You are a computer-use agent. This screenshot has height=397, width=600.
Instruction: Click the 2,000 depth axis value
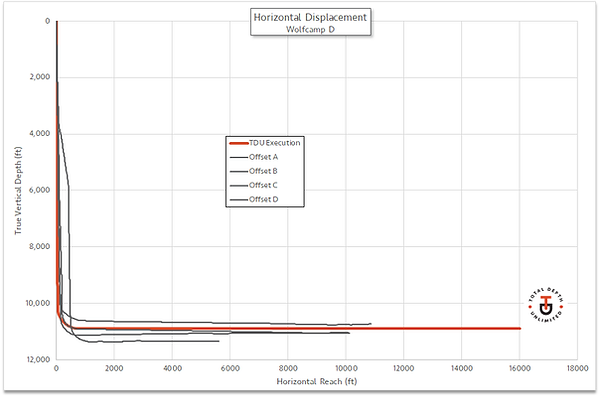pos(40,77)
